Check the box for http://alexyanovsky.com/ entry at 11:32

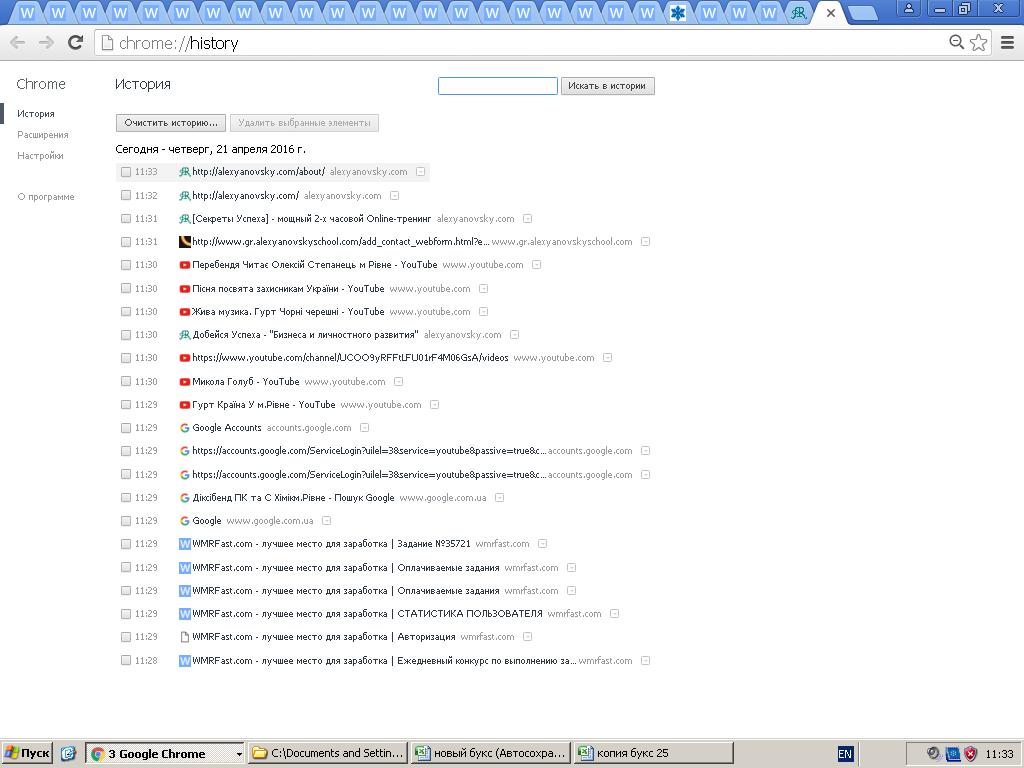point(126,195)
